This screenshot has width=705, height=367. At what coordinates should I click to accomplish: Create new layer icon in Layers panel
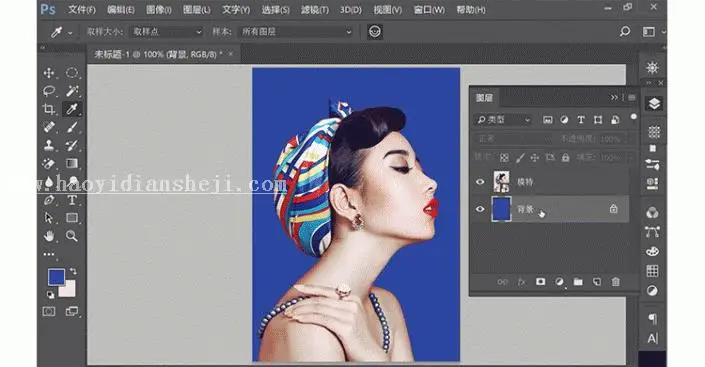(597, 282)
